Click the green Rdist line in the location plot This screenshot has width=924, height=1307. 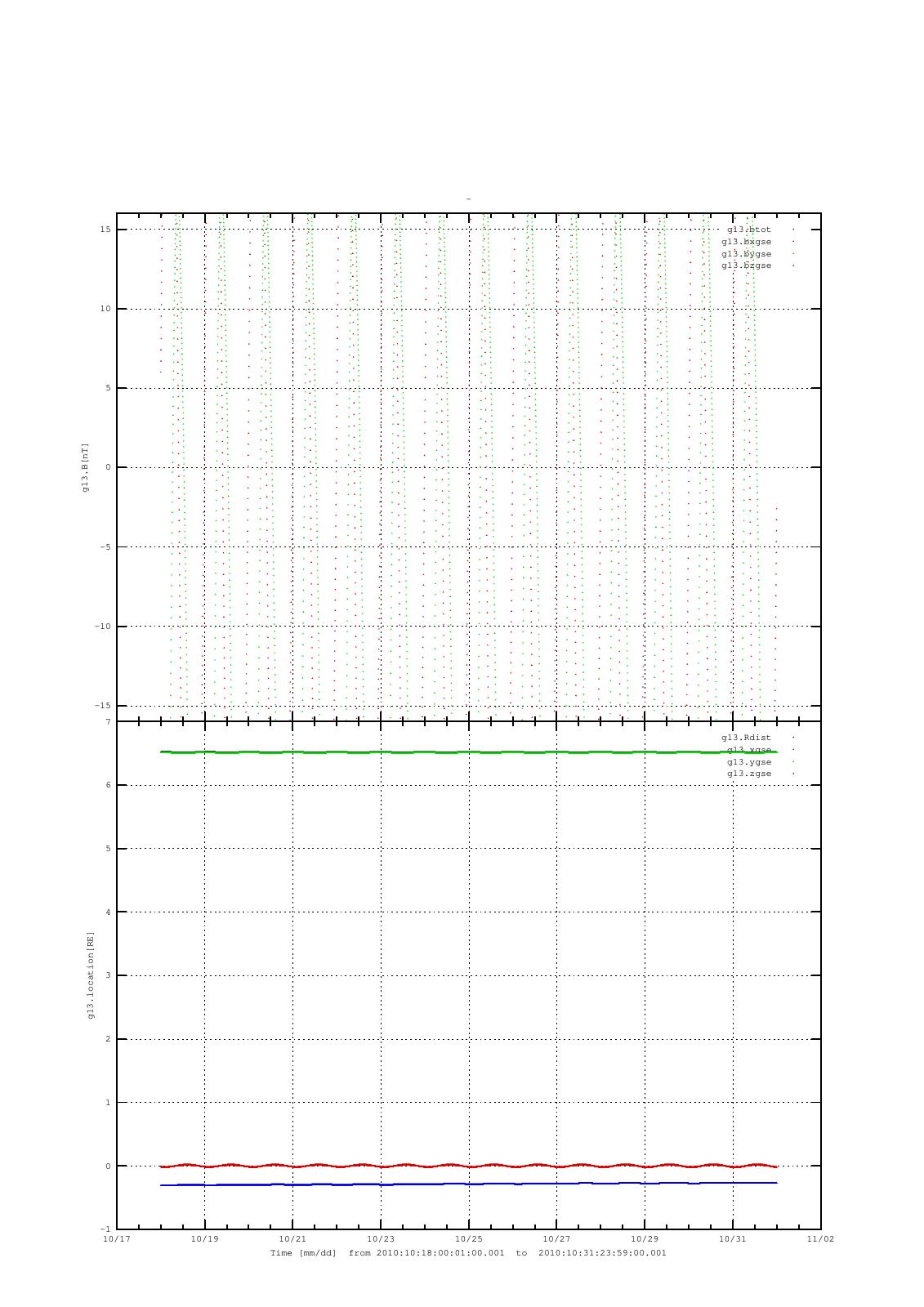pyautogui.click(x=468, y=752)
